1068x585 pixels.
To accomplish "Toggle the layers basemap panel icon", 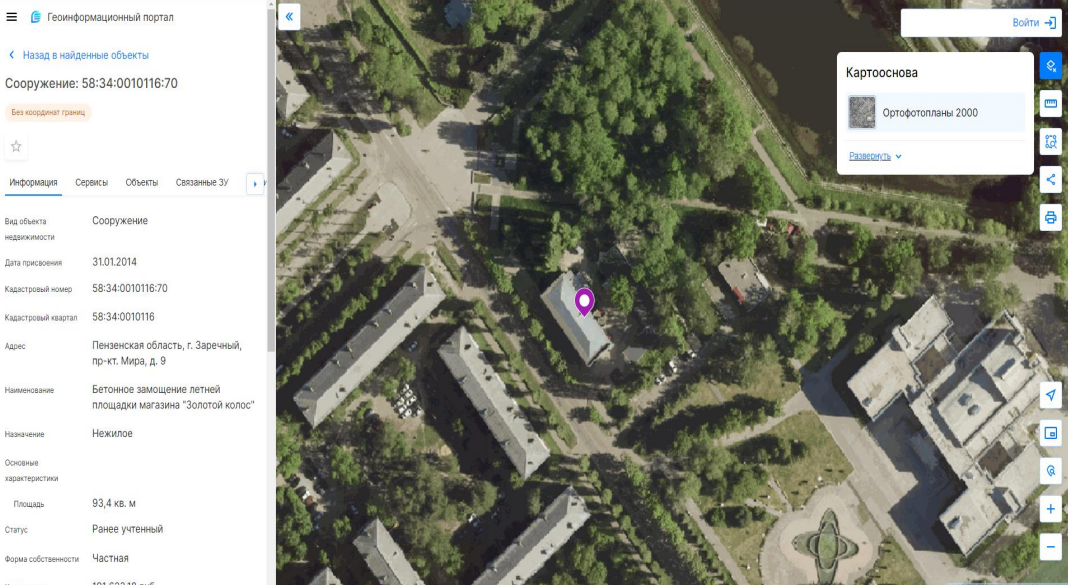I will (1050, 66).
